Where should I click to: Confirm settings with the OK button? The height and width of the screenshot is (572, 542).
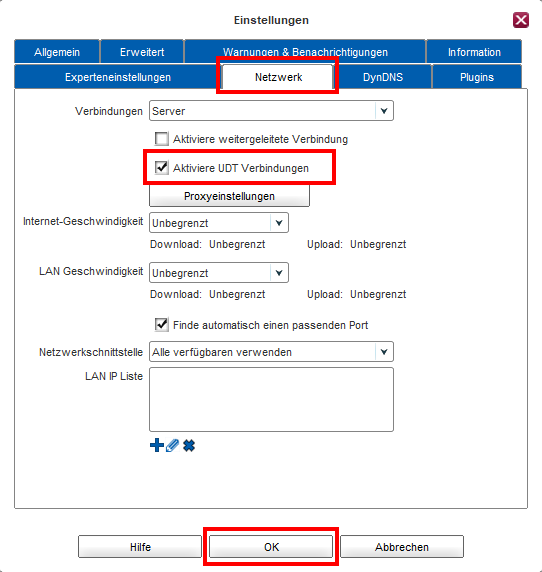coord(271,546)
